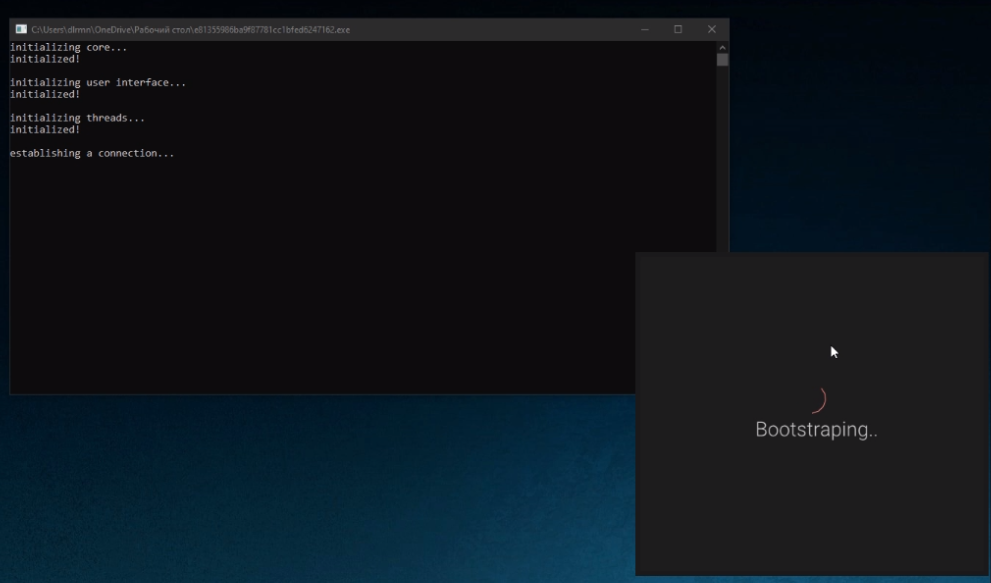Click the "establishing a connection..." line
Viewport: 991px width, 583px height.
[92, 154]
